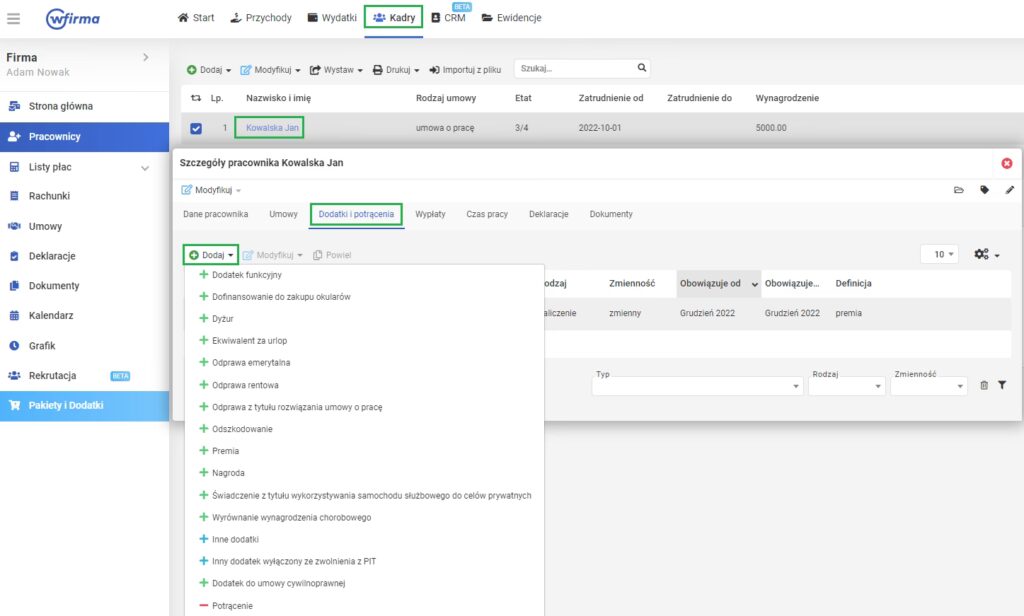Click the folder icon in details panel
Viewport: 1024px width, 616px height.
[959, 190]
